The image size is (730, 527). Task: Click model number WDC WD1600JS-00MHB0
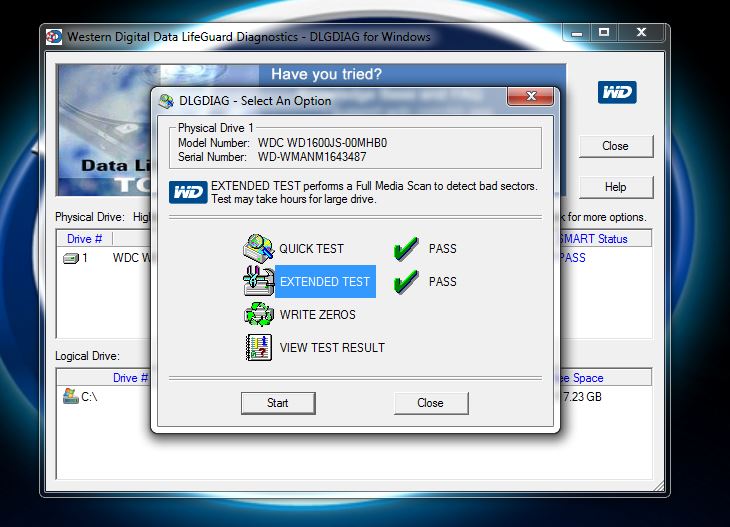pyautogui.click(x=322, y=143)
